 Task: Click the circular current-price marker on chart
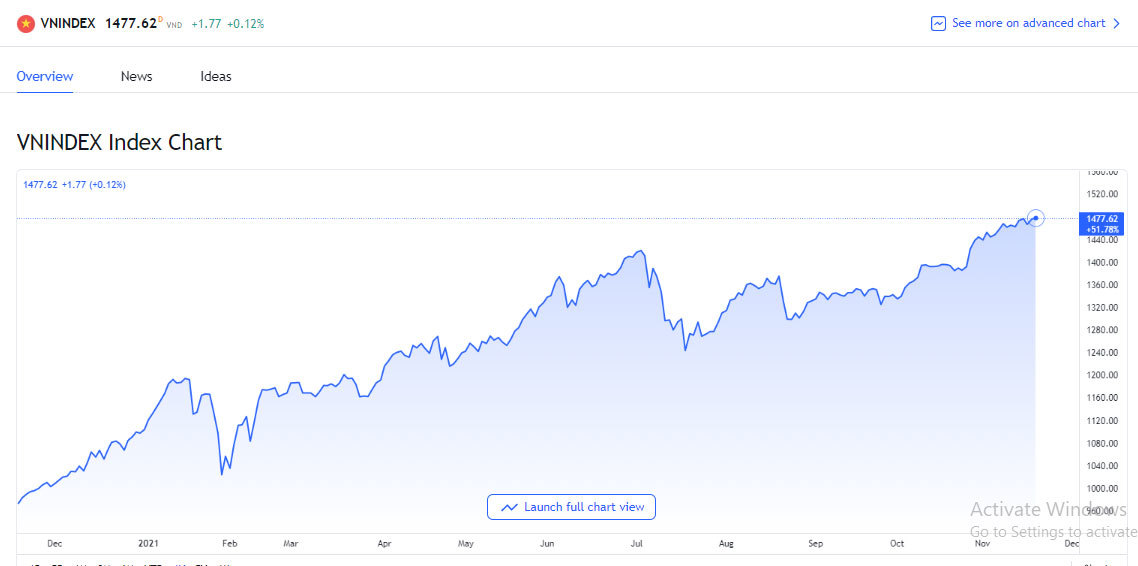[x=1036, y=217]
